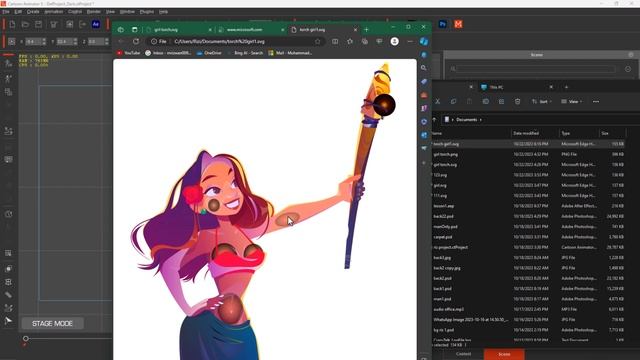
Task: Click the Cut icon in File Explorer toolbar
Action: pos(438,101)
